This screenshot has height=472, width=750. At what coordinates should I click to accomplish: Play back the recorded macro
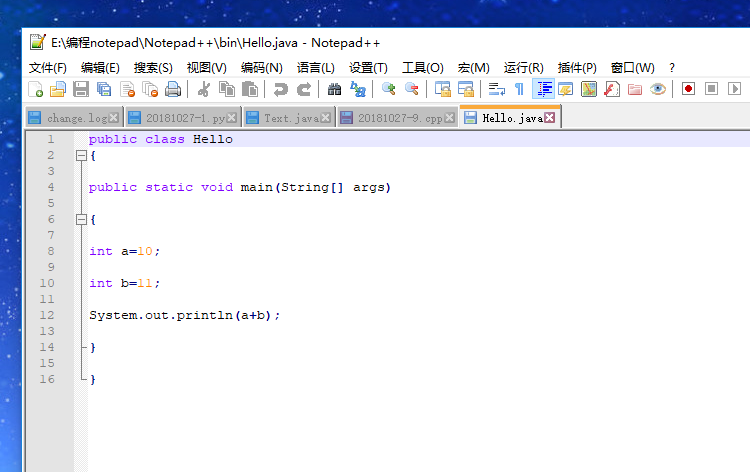735,89
